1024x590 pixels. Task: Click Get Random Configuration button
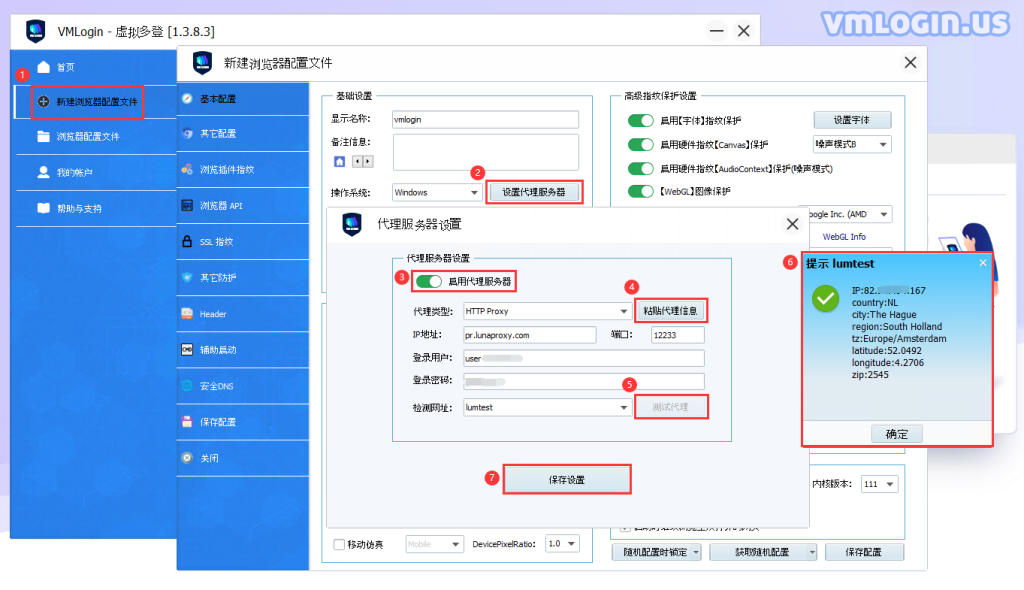pyautogui.click(x=763, y=552)
